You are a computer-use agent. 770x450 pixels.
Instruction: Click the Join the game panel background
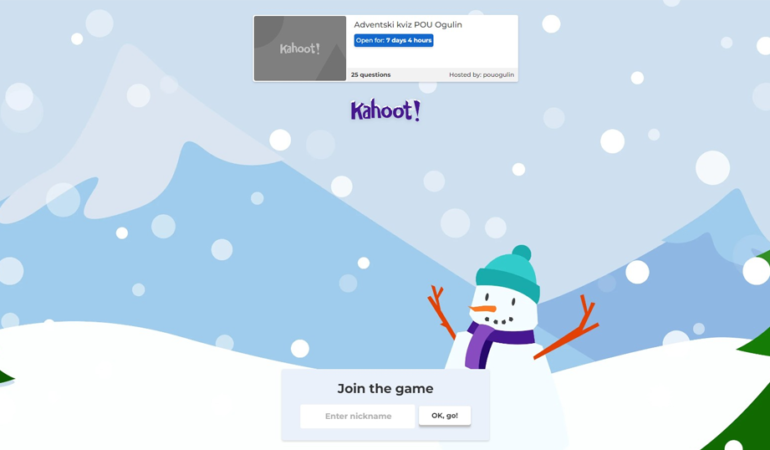click(385, 405)
